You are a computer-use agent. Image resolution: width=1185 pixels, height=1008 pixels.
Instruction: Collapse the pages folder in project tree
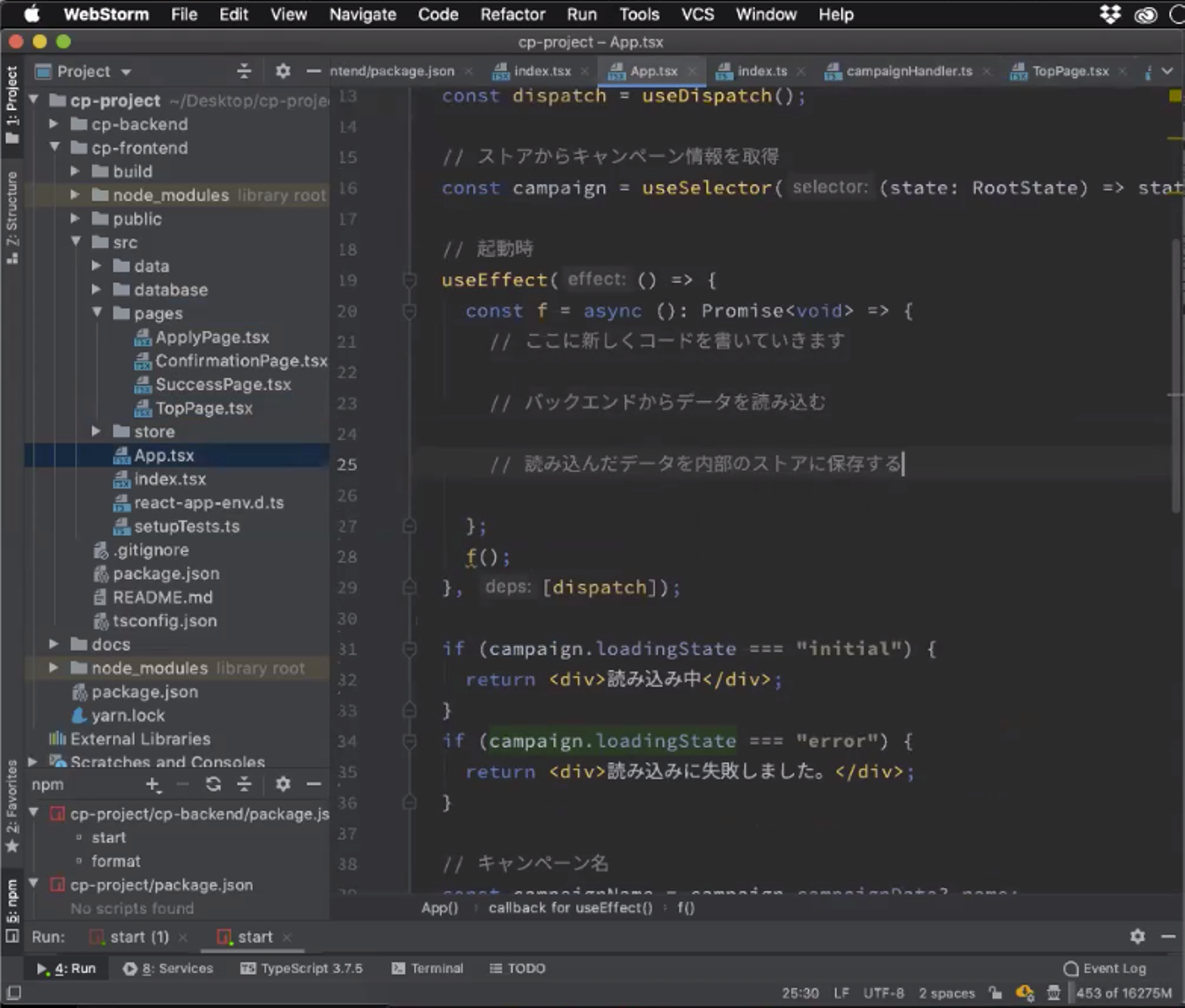(x=97, y=313)
